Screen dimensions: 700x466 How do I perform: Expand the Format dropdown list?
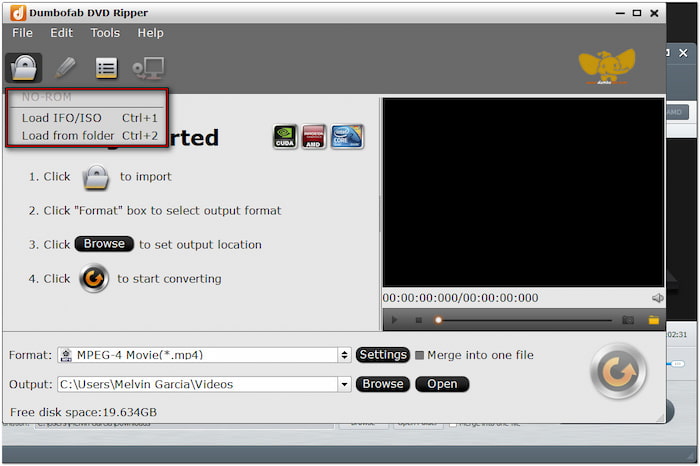pos(345,355)
